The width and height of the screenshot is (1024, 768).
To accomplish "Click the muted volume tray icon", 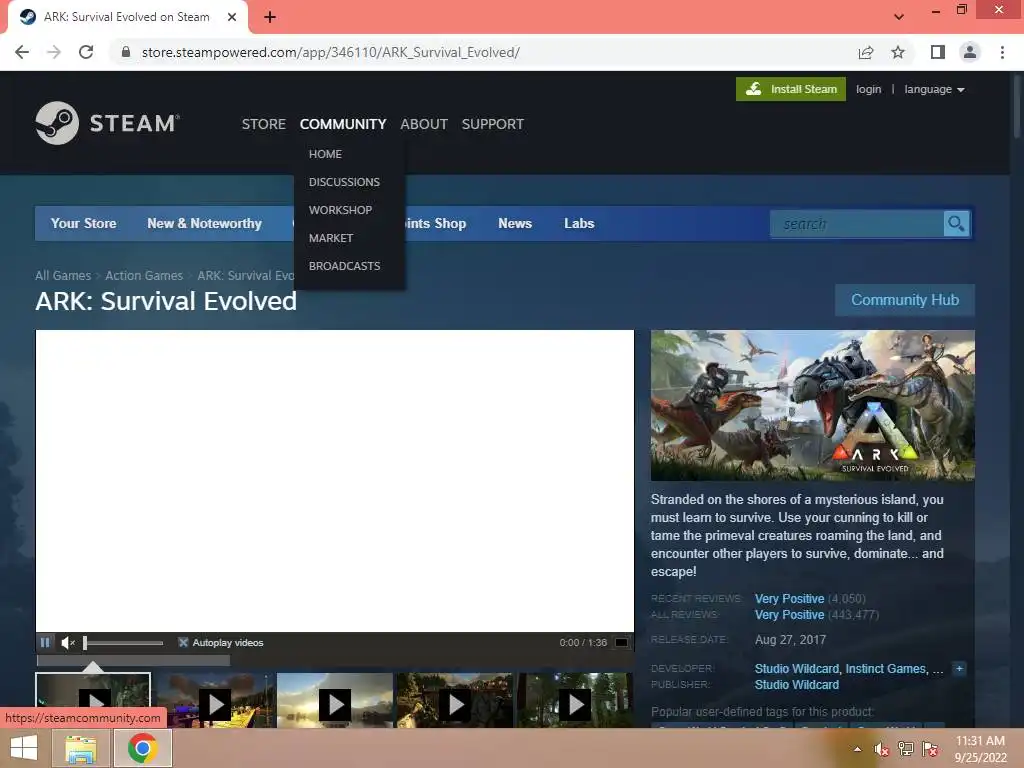I will [x=882, y=749].
